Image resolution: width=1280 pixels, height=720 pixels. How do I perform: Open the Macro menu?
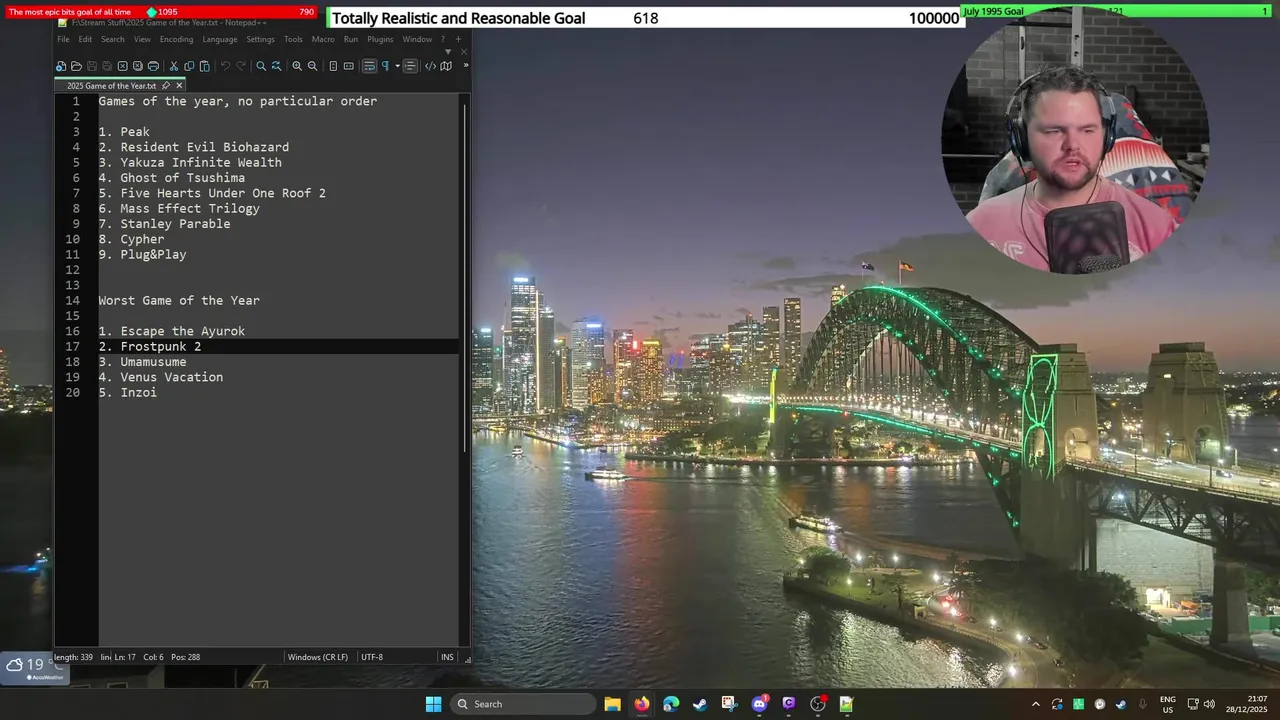coord(323,39)
